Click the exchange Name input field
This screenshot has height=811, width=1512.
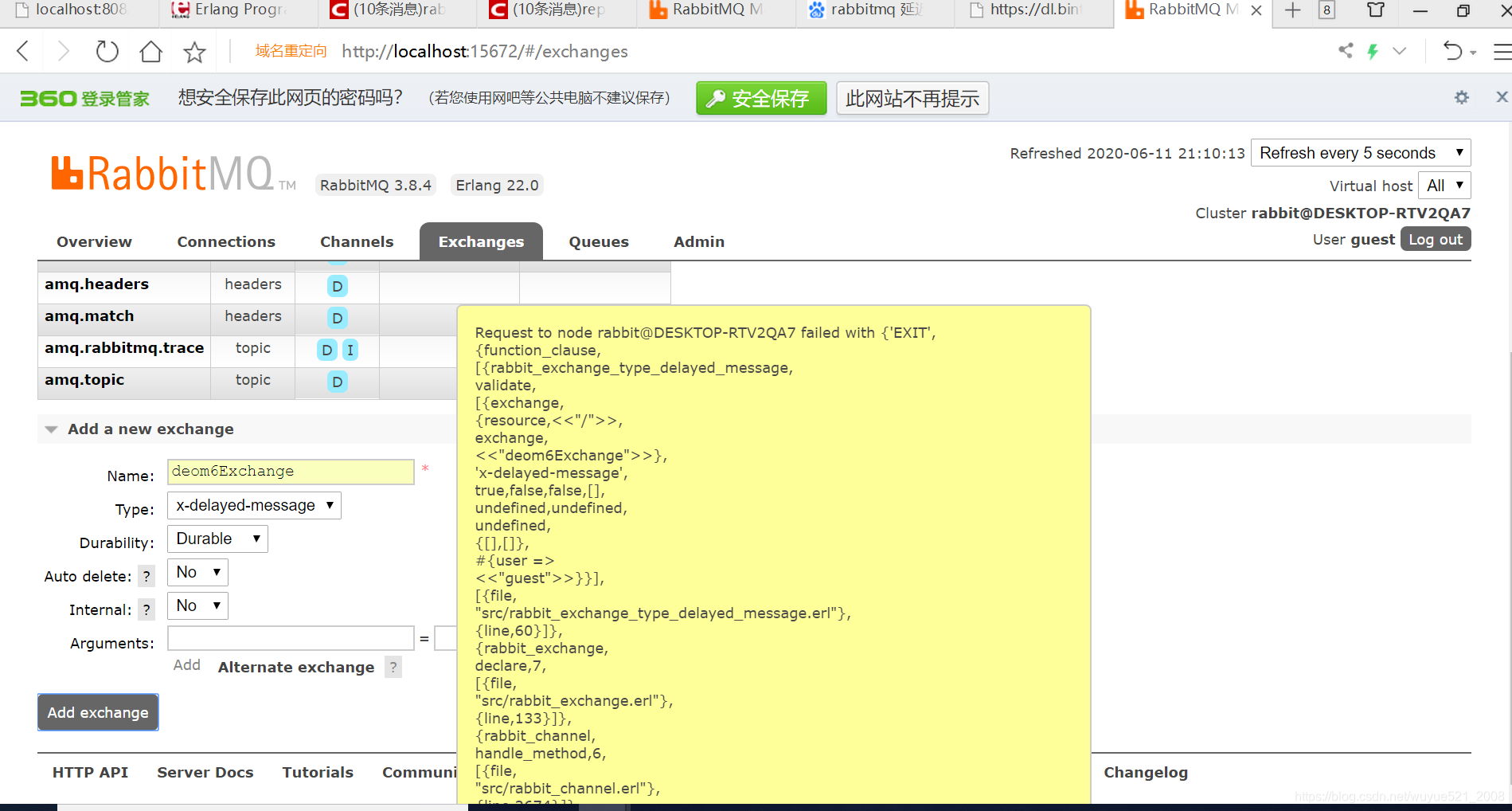tap(290, 472)
